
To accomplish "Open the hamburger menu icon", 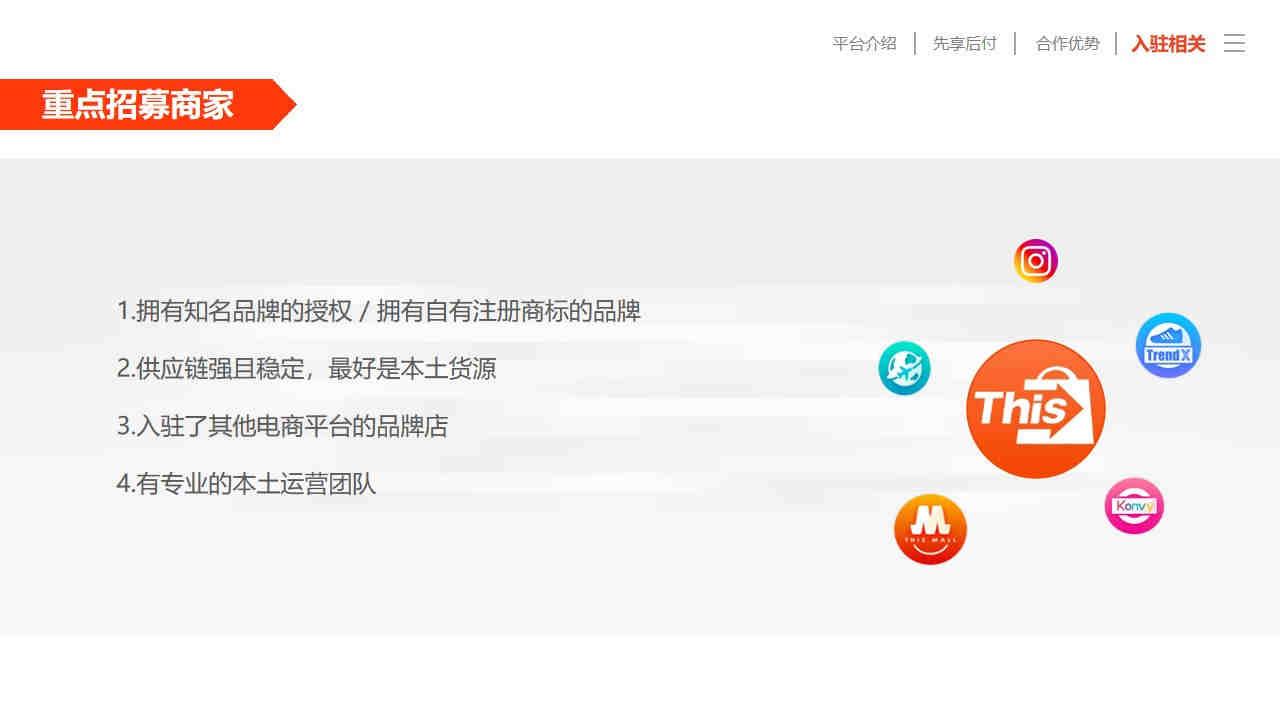I will [1234, 43].
